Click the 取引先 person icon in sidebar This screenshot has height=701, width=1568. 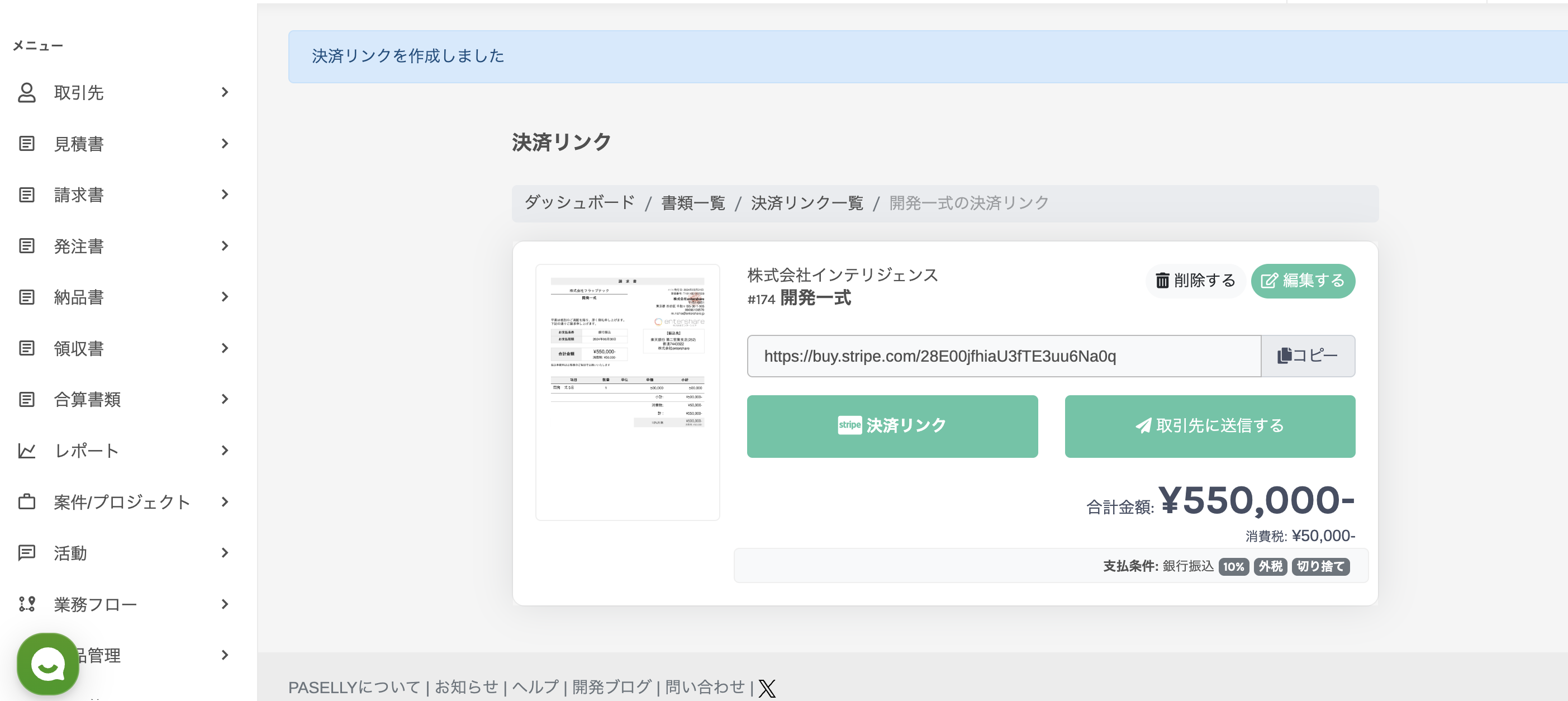coord(26,93)
